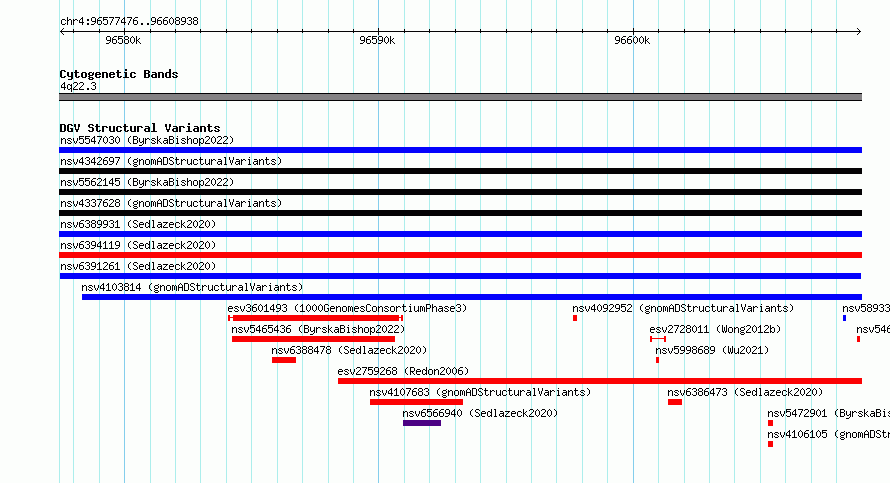Click the nsv6394119 (Sedlazeck2020) label
This screenshot has width=890, height=483.
(x=138, y=245)
